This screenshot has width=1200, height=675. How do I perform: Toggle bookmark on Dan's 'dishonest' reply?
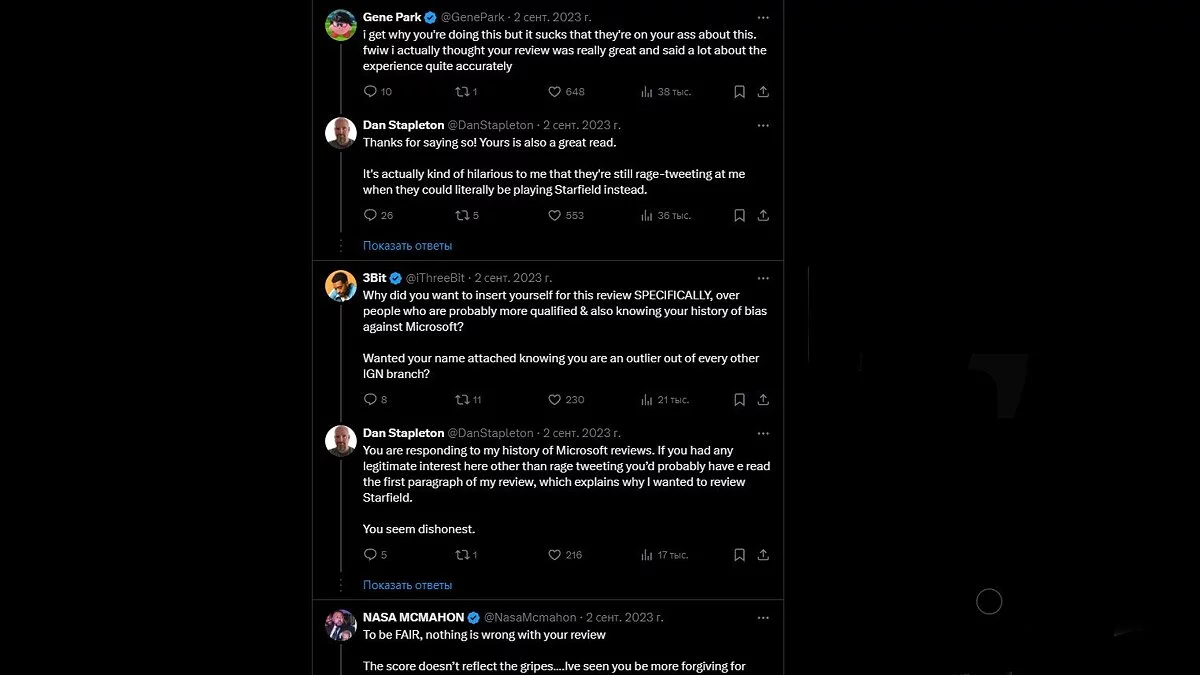pos(739,555)
